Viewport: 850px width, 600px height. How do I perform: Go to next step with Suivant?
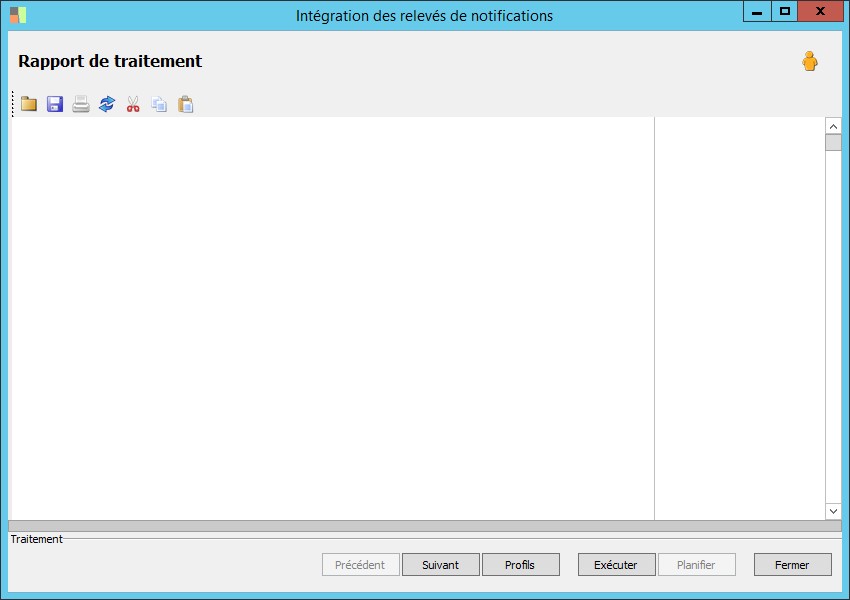pos(441,565)
